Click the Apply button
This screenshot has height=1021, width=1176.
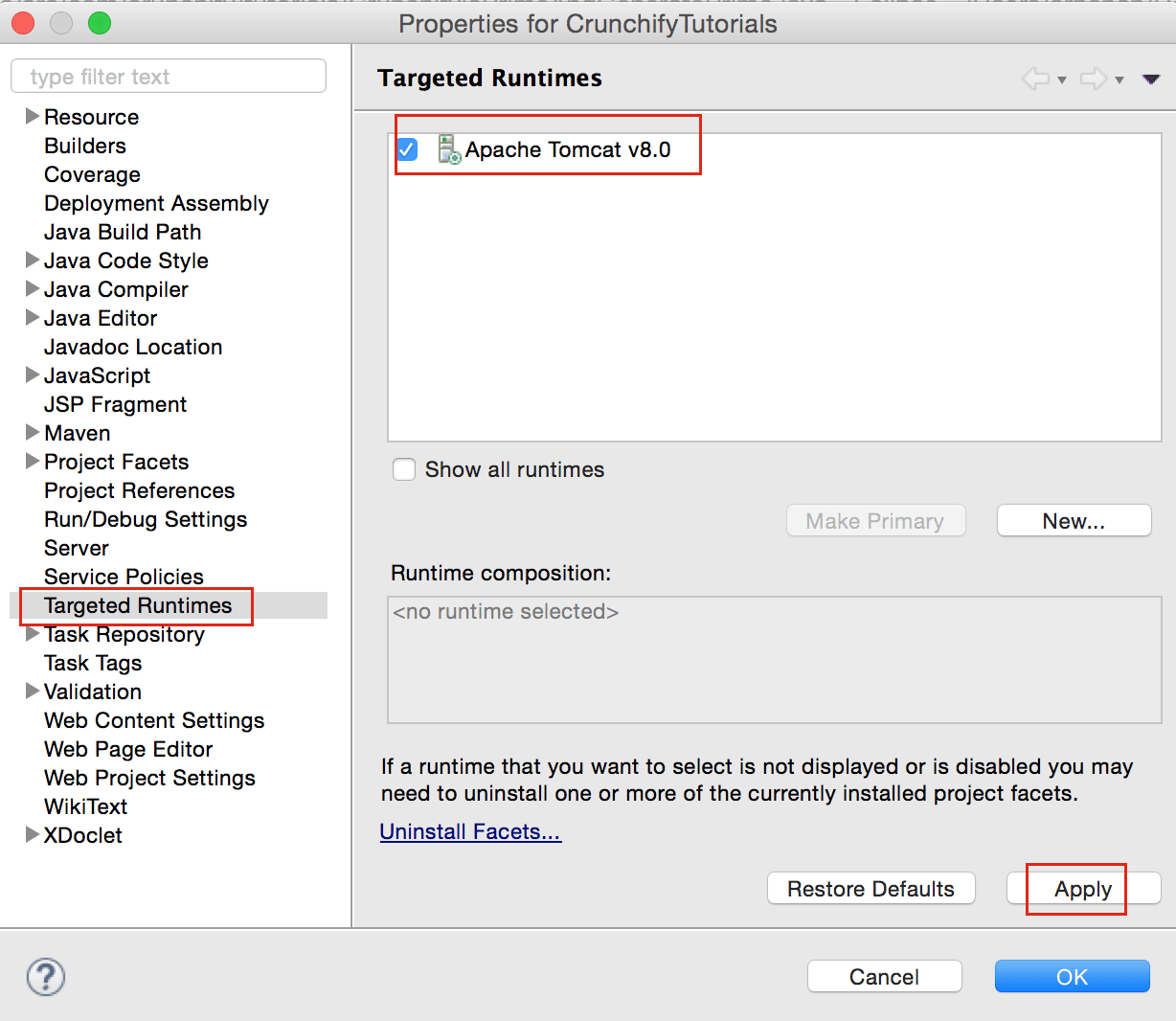tap(1083, 889)
